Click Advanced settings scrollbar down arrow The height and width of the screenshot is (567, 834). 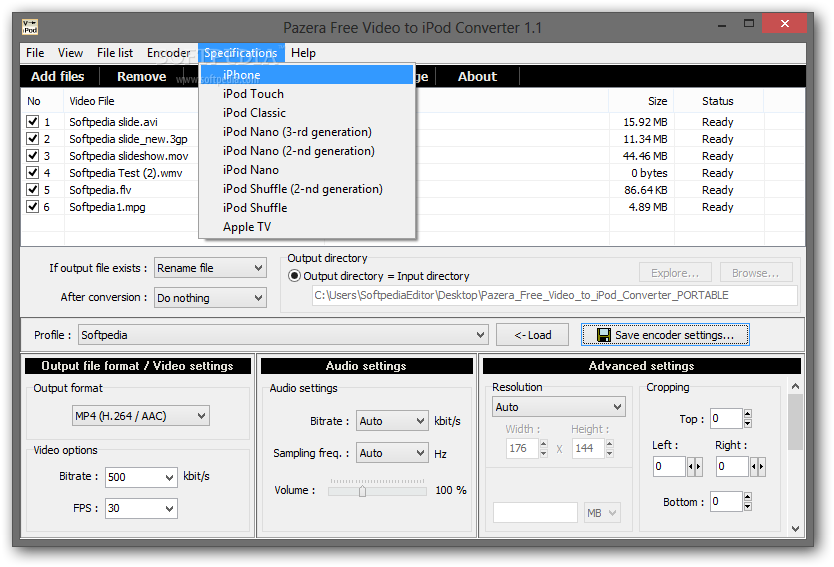(795, 529)
